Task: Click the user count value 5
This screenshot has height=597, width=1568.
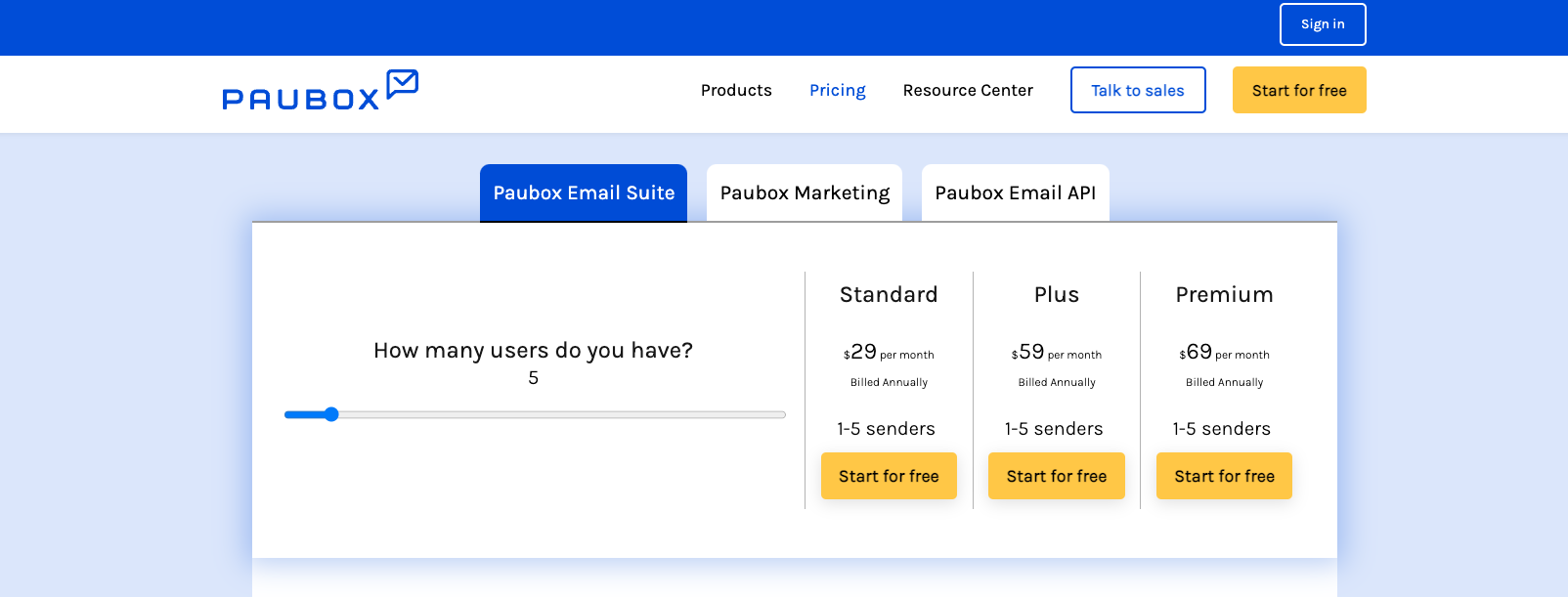Action: [533, 378]
